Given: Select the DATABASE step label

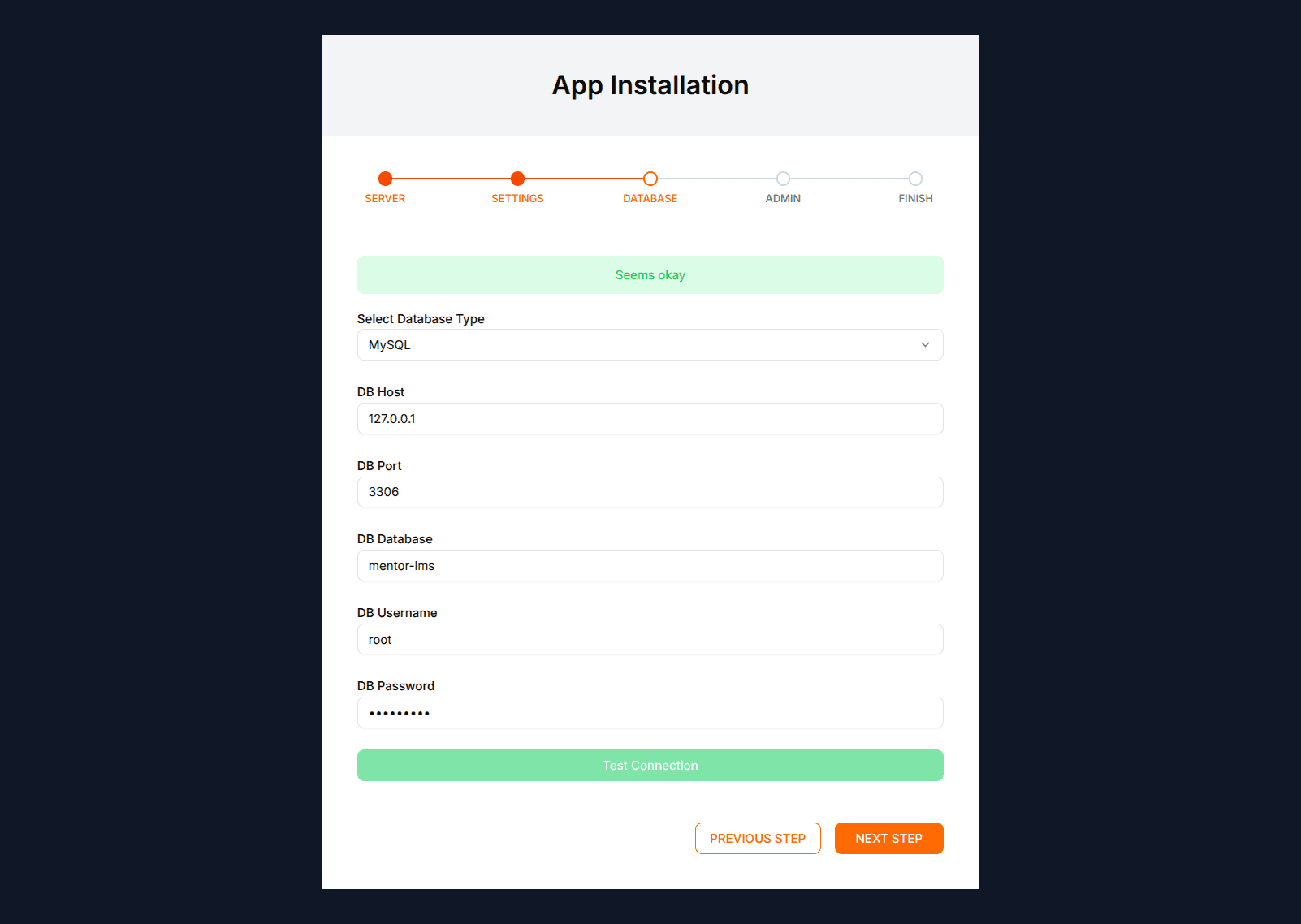Looking at the screenshot, I should 650,199.
